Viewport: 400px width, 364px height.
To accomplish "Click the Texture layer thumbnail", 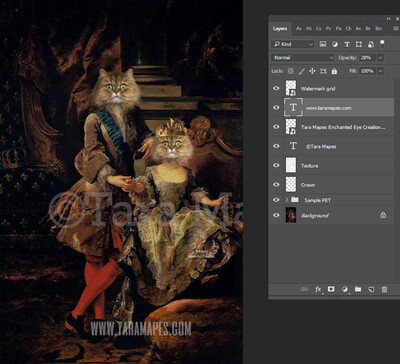I will 291,165.
